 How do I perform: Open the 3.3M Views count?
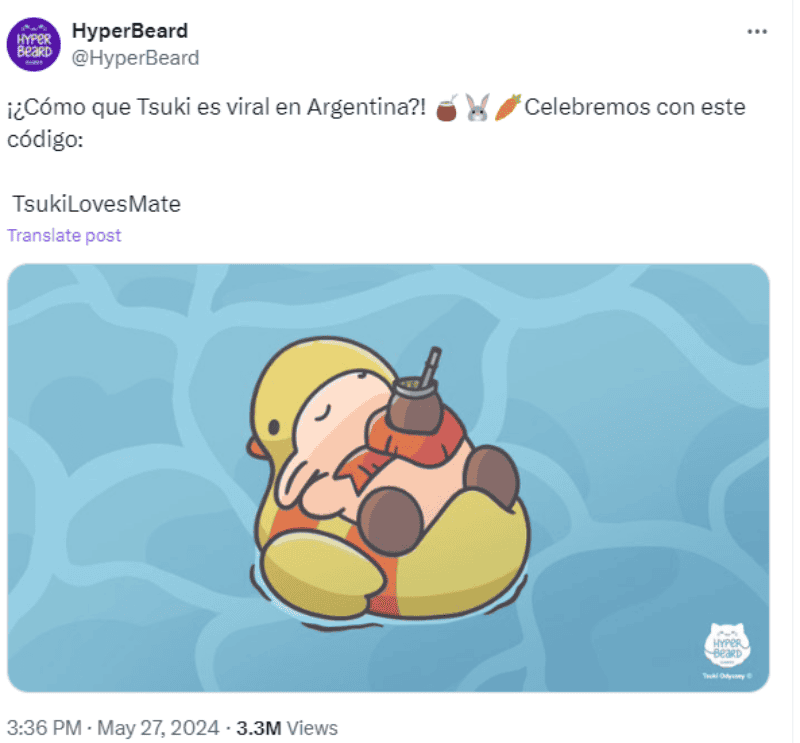286,728
